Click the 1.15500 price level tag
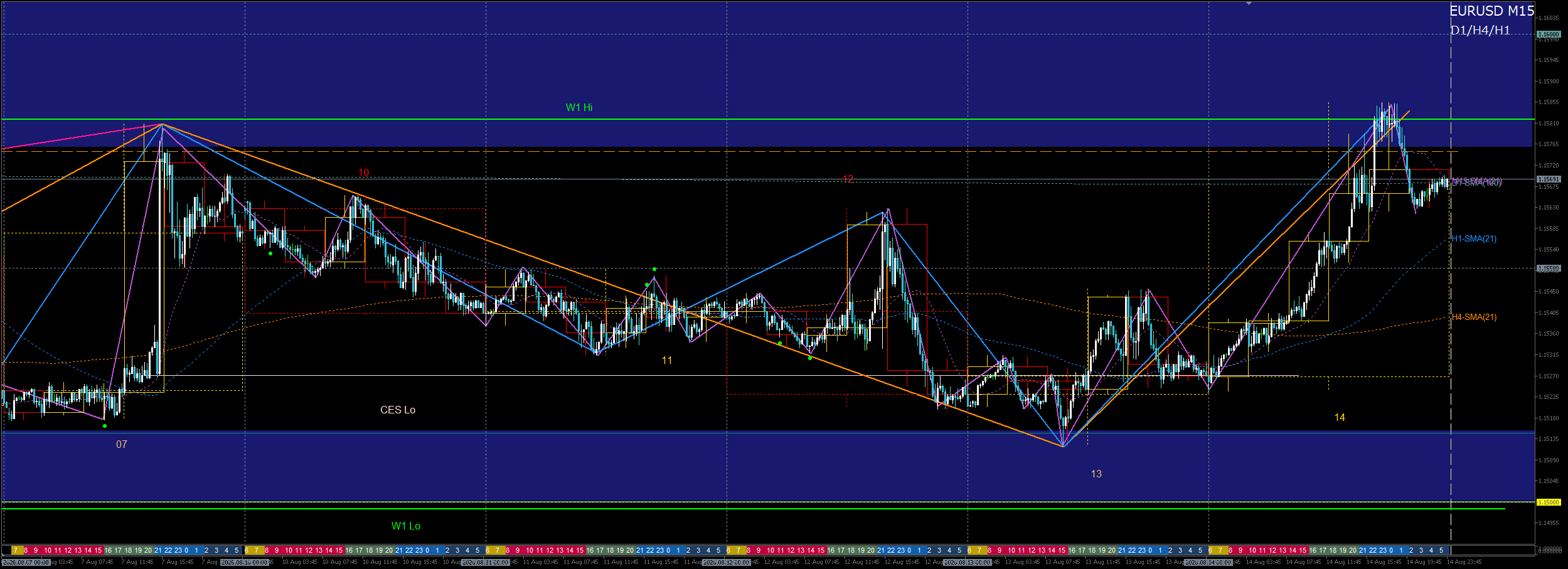The image size is (1568, 569). 1548,268
